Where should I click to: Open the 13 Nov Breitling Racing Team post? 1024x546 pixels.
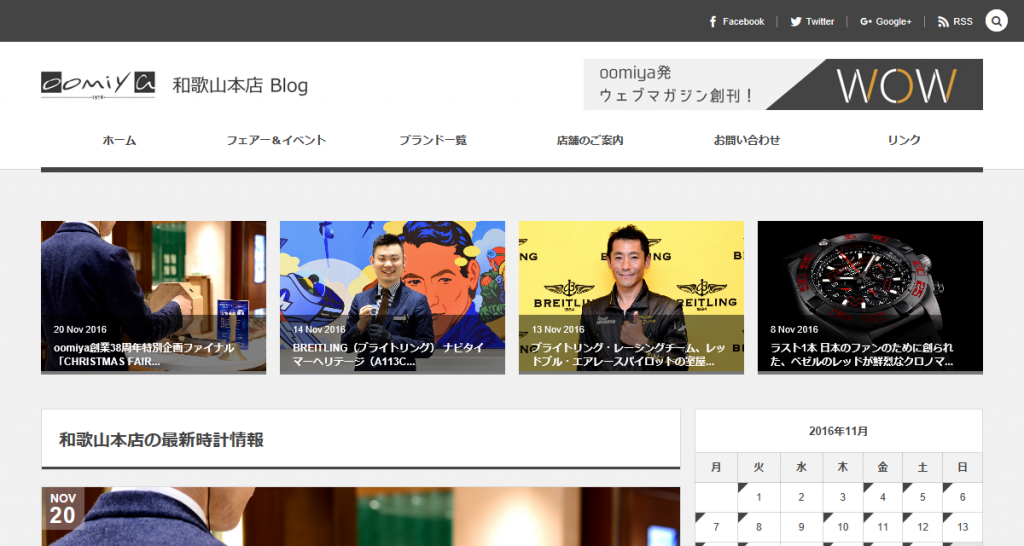tap(631, 297)
